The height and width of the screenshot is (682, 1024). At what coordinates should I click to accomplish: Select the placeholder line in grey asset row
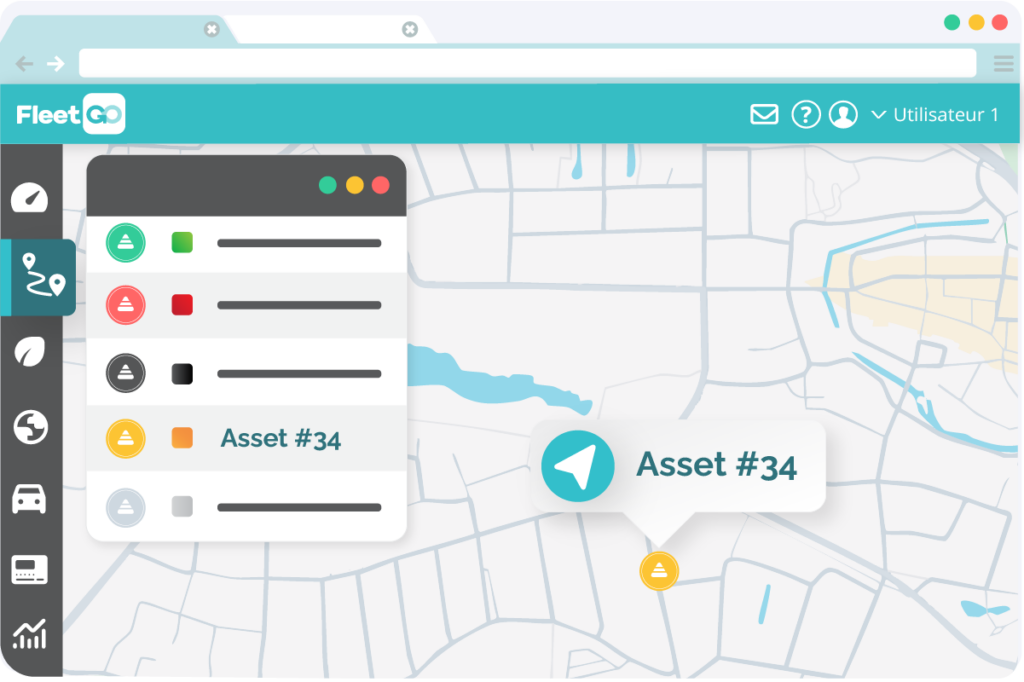coord(299,507)
